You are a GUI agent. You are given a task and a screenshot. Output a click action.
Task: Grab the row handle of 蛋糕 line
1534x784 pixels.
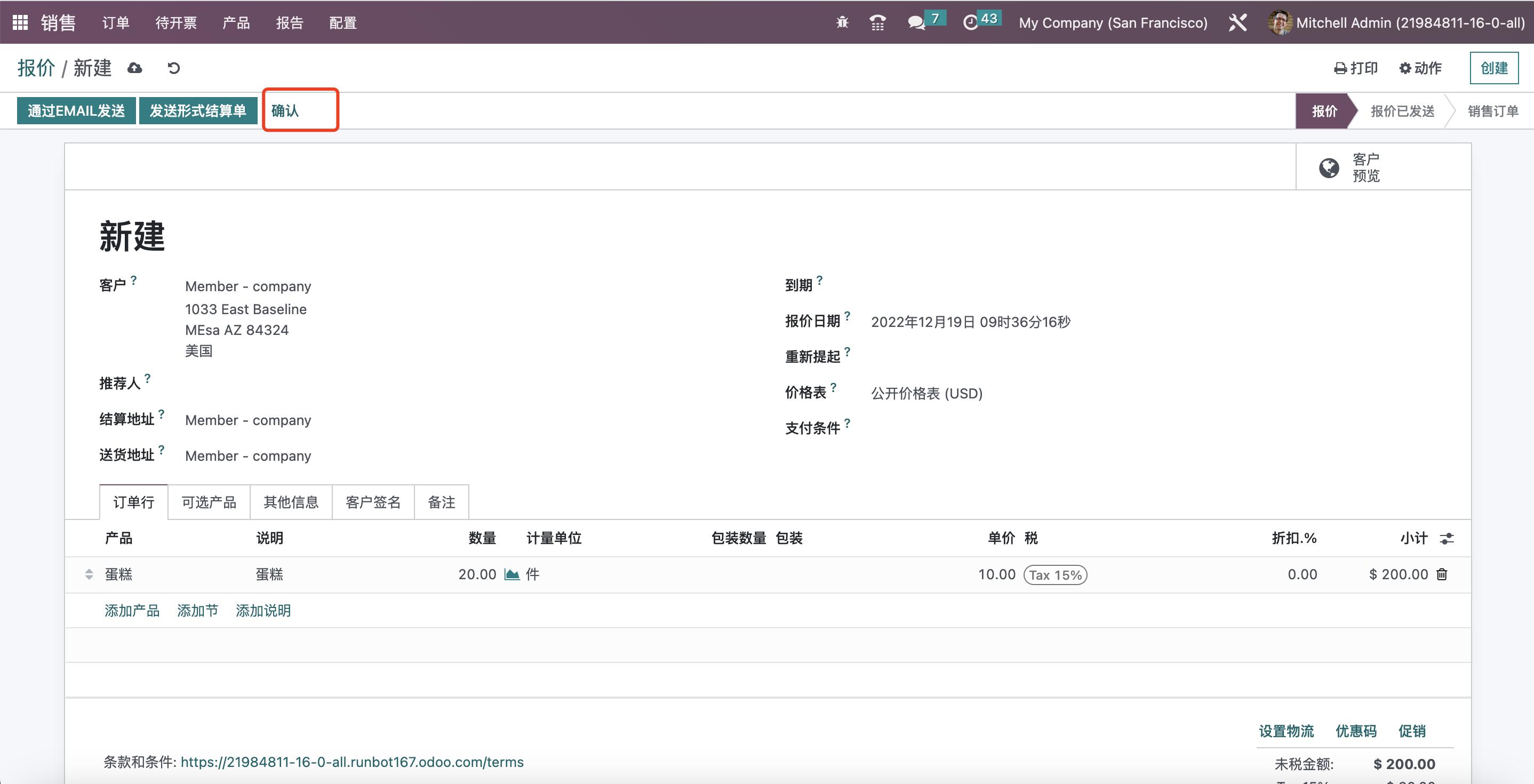[x=89, y=574]
